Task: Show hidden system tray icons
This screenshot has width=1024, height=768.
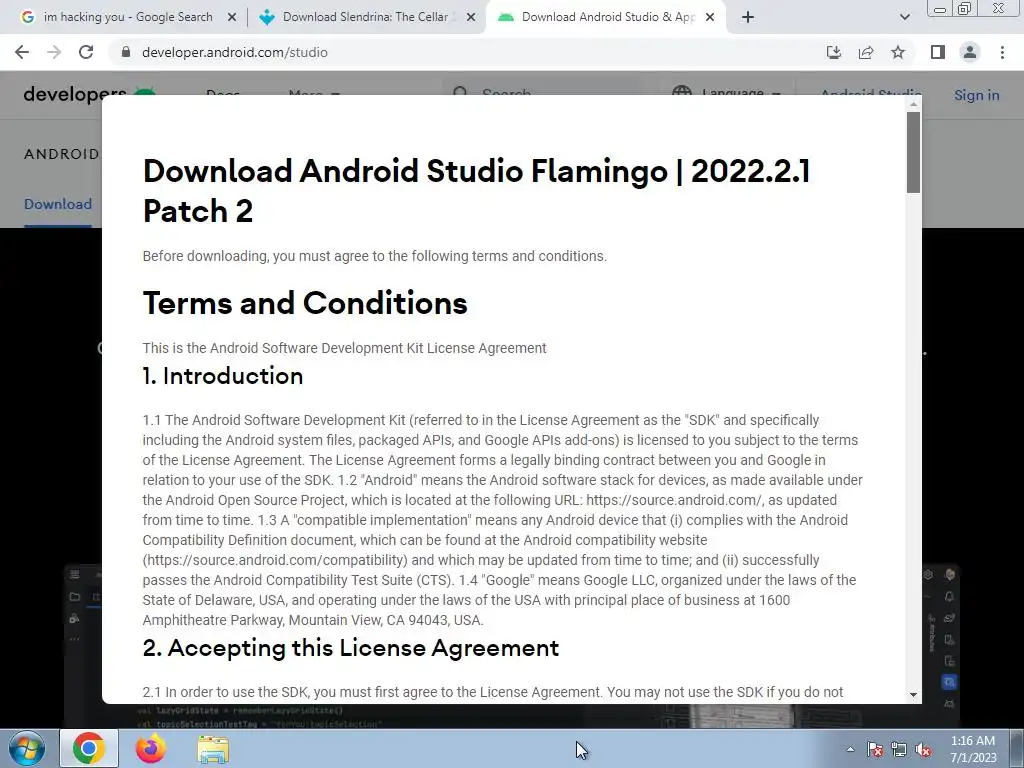Action: [x=850, y=749]
